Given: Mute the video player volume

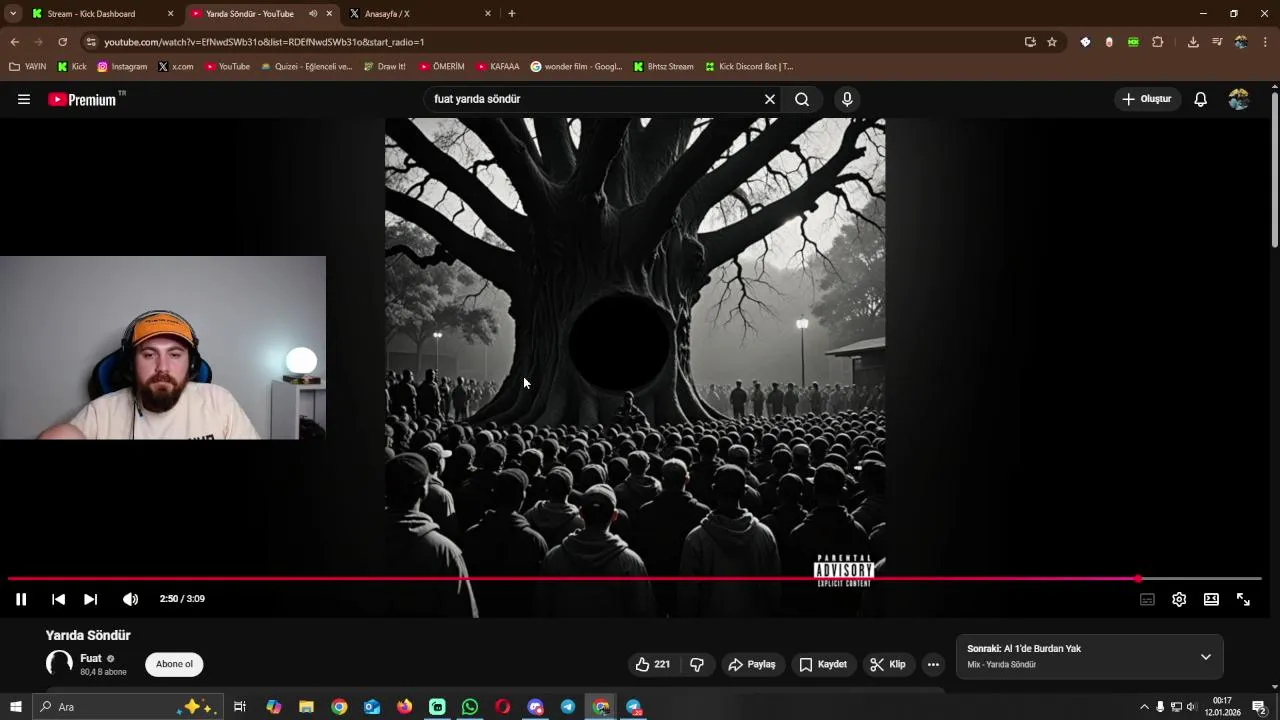Looking at the screenshot, I should (x=130, y=599).
